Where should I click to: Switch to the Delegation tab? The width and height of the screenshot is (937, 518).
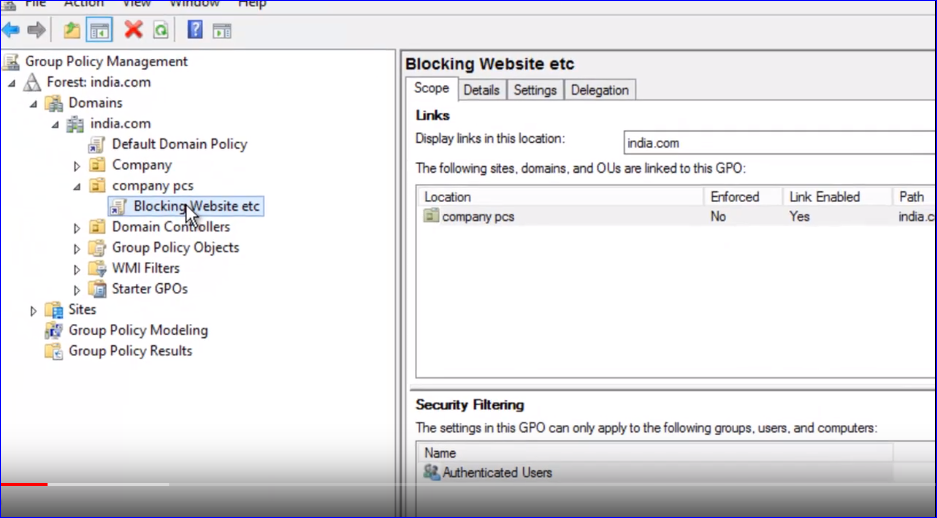click(x=599, y=90)
